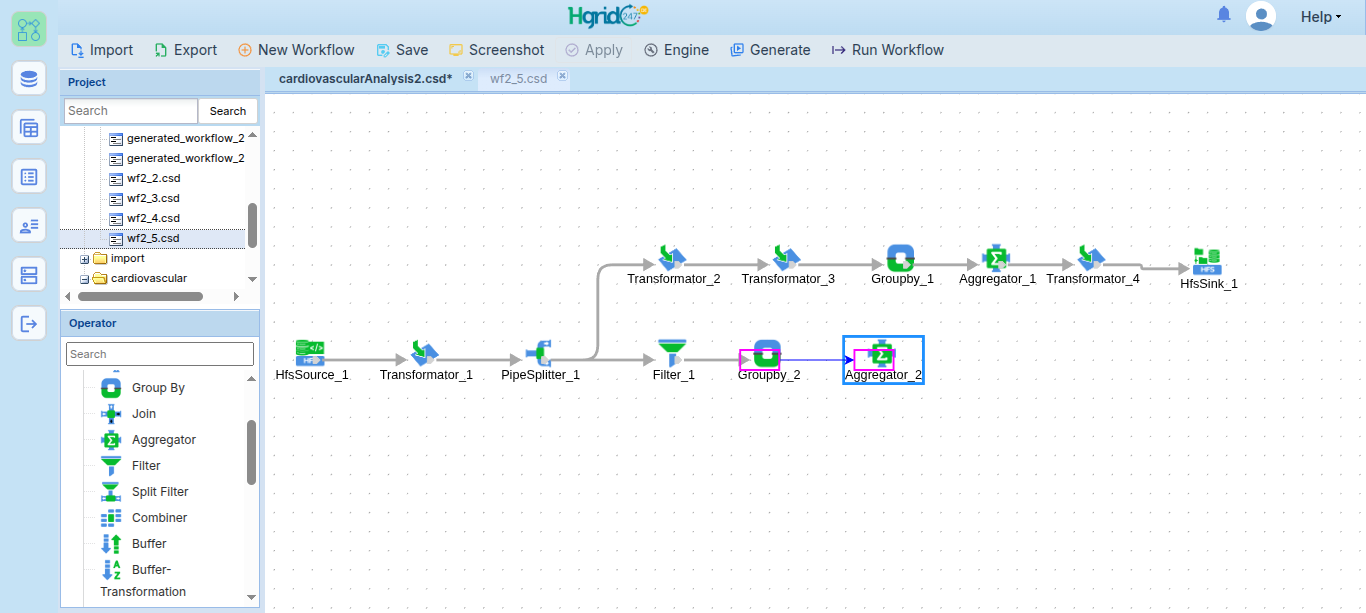The width and height of the screenshot is (1366, 613).
Task: Take a Screenshot of the workflow
Action: coord(496,50)
